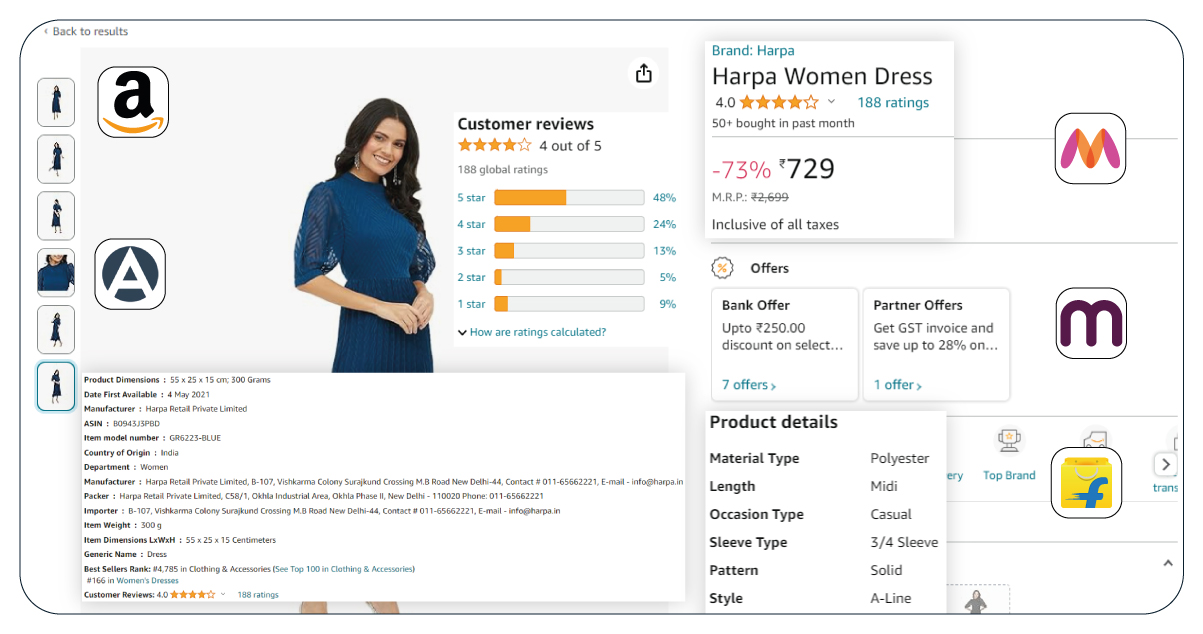Click the 'Polyester' material value
1203x634 pixels.
(900, 458)
